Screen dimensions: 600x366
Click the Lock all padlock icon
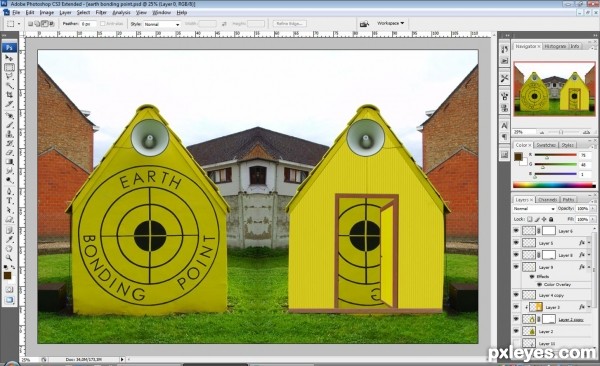551,219
